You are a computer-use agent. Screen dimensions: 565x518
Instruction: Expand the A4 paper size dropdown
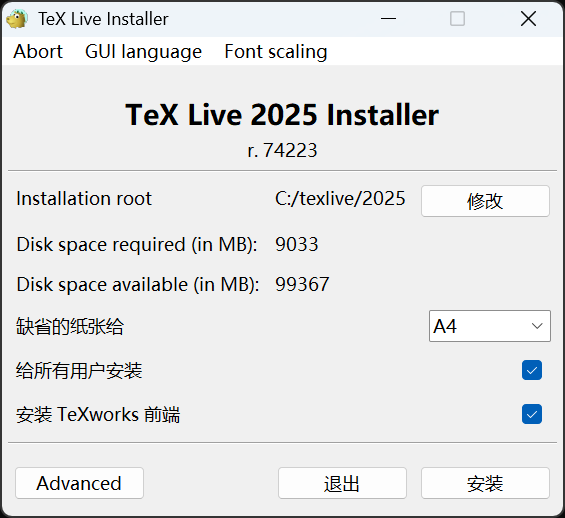490,326
